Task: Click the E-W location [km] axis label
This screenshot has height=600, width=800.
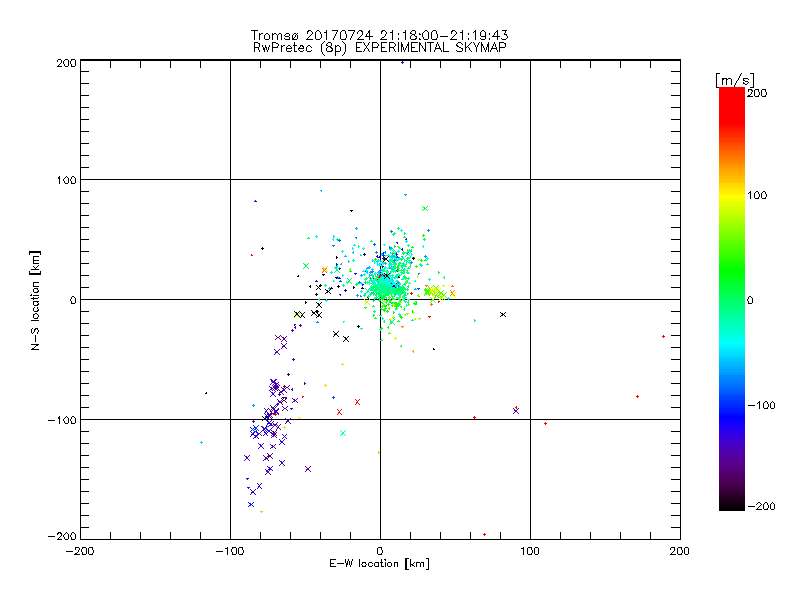Action: pos(380,565)
